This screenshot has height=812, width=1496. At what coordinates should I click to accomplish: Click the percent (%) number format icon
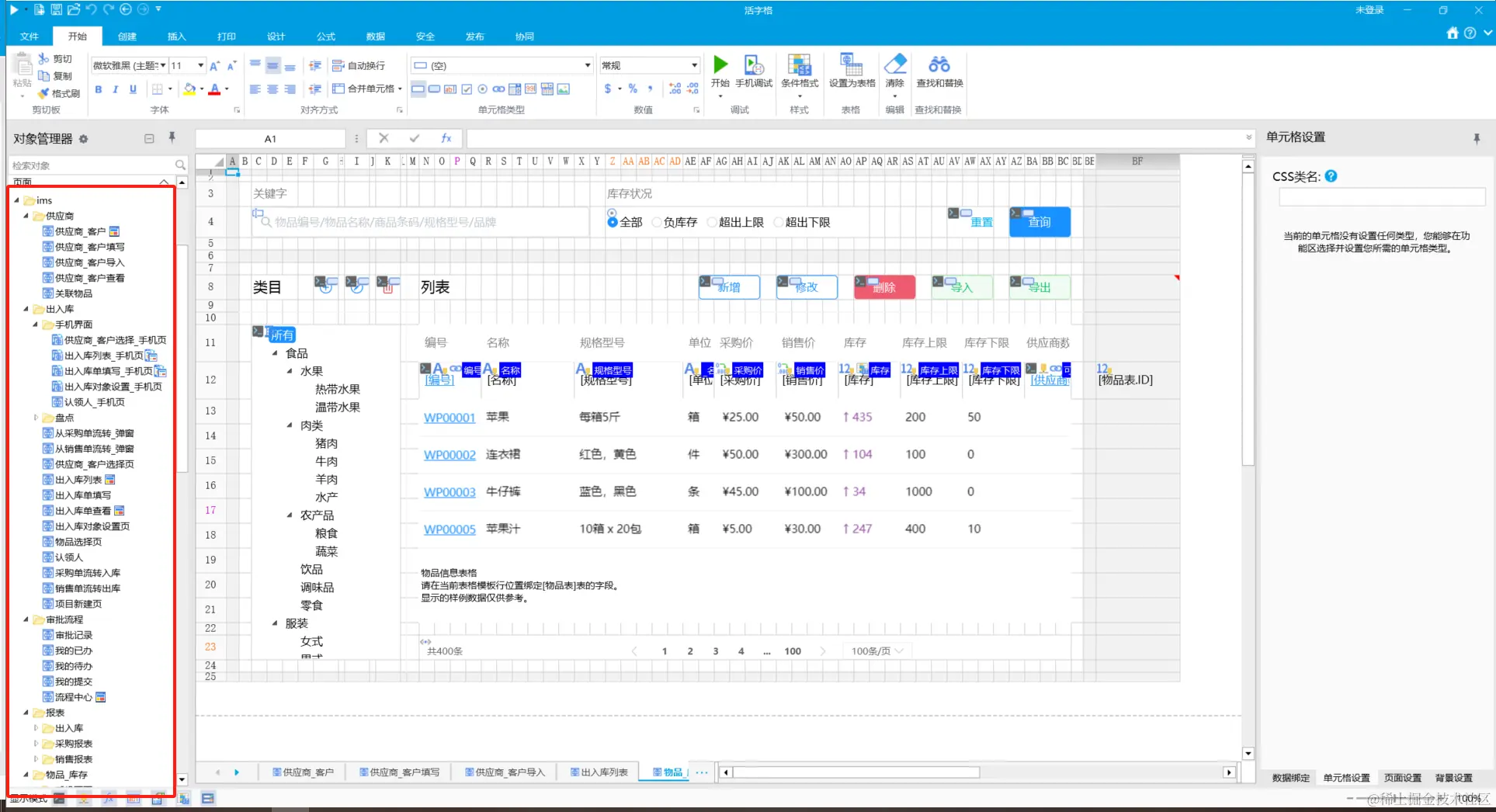[x=633, y=88]
